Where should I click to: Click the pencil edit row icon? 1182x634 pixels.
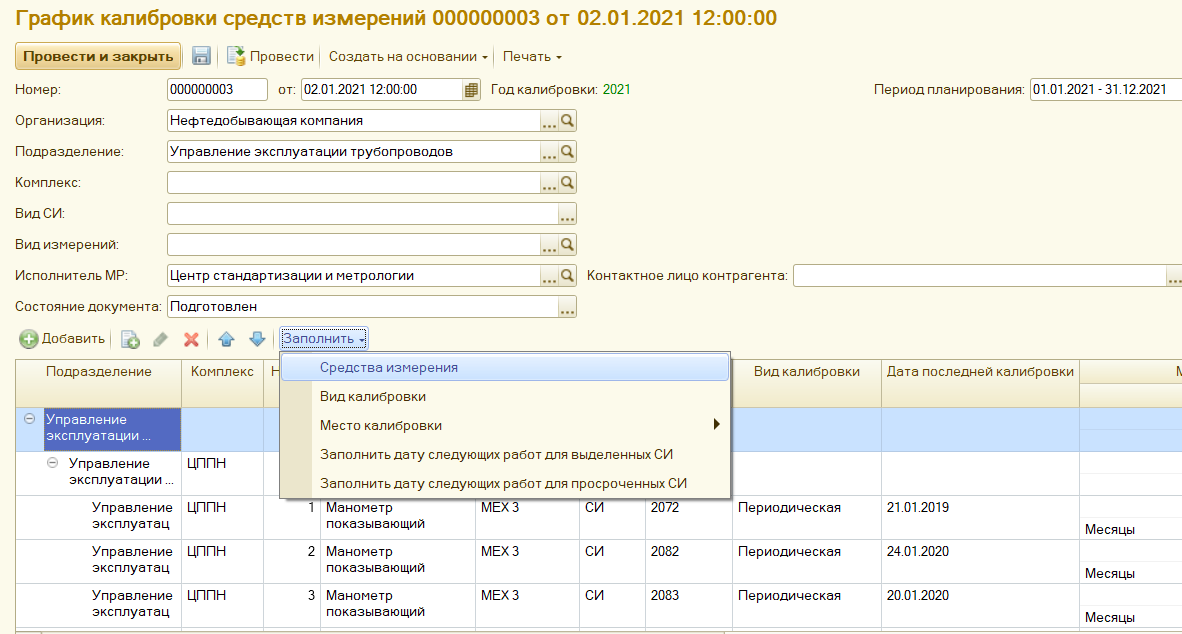pyautogui.click(x=160, y=339)
